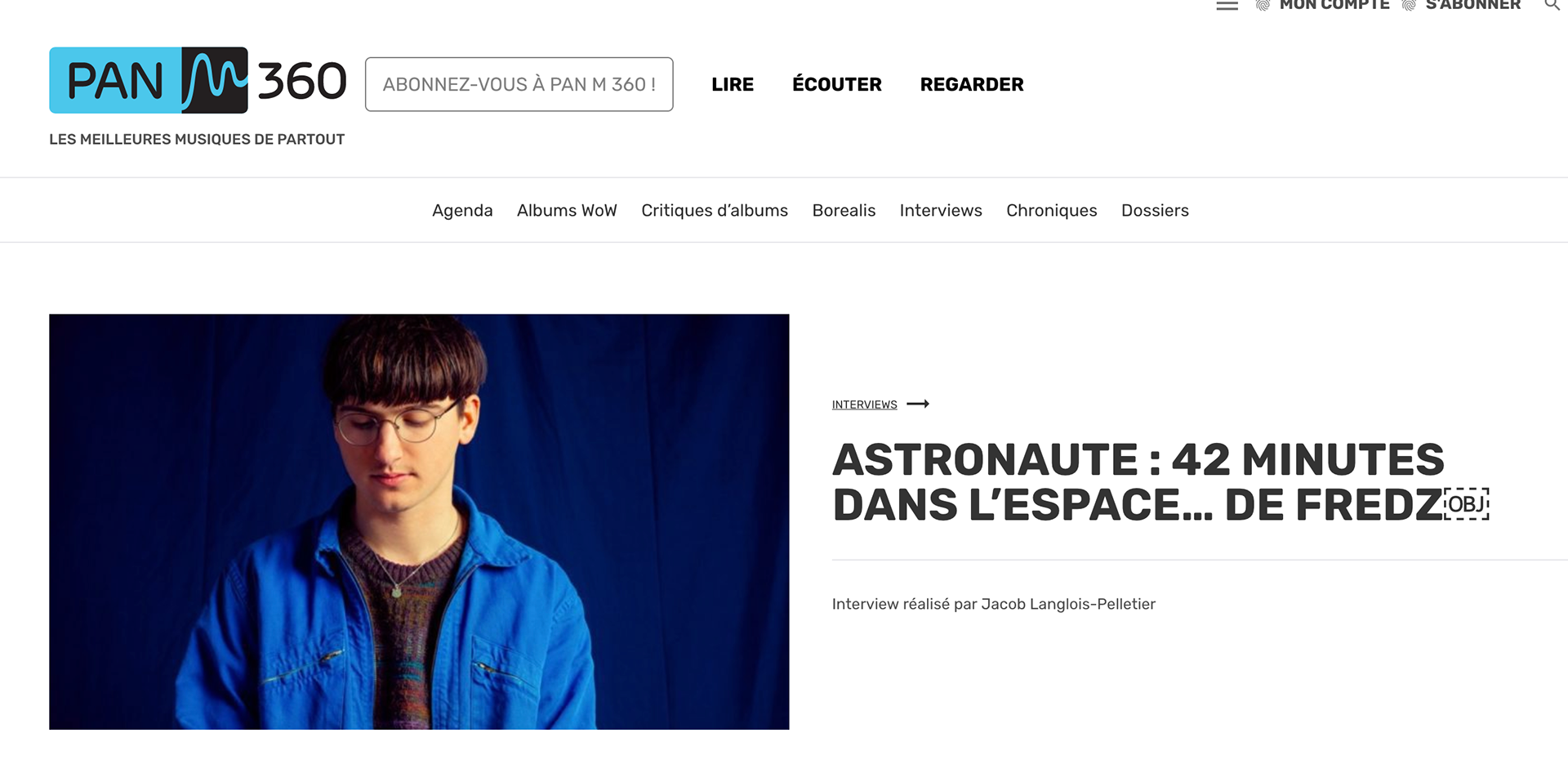Select Chroniques in the navigation bar

(1052, 211)
